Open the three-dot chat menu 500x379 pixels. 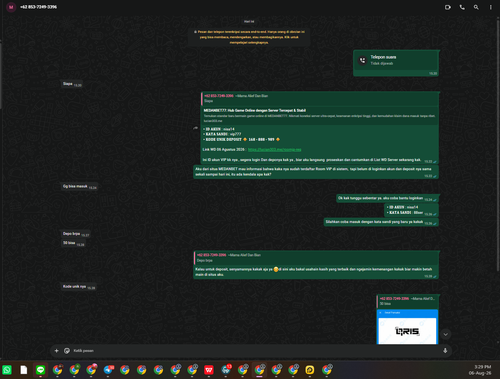coord(490,7)
